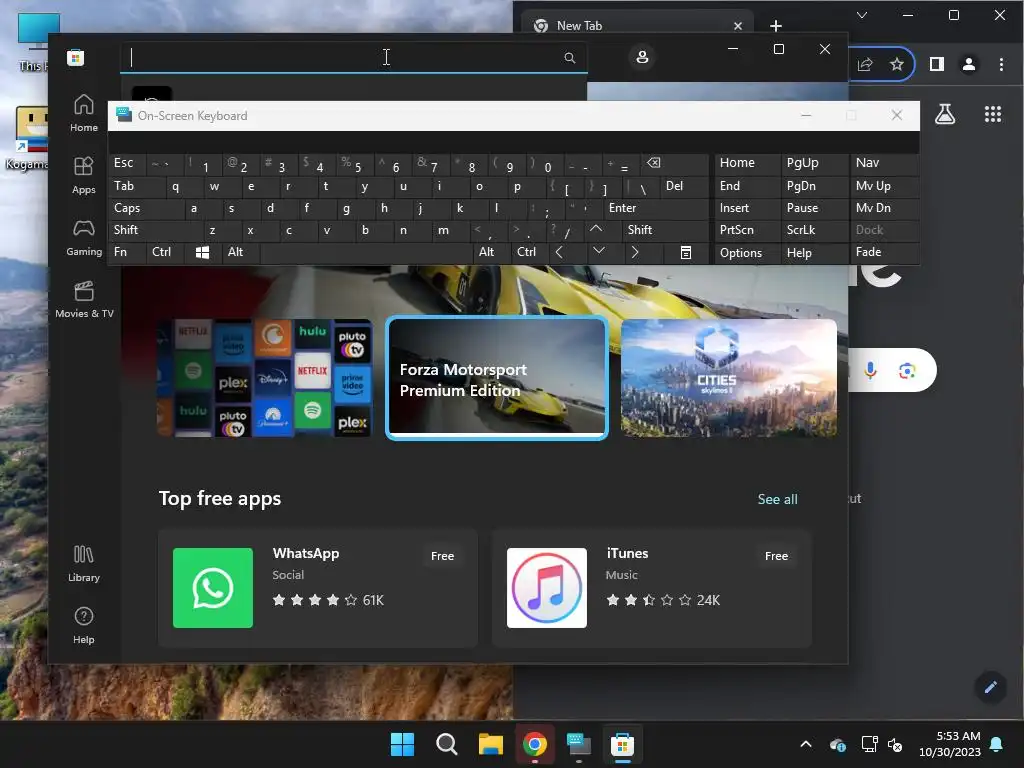1024x768 pixels.
Task: Click Options key on On-Screen Keyboard
Action: click(747, 253)
